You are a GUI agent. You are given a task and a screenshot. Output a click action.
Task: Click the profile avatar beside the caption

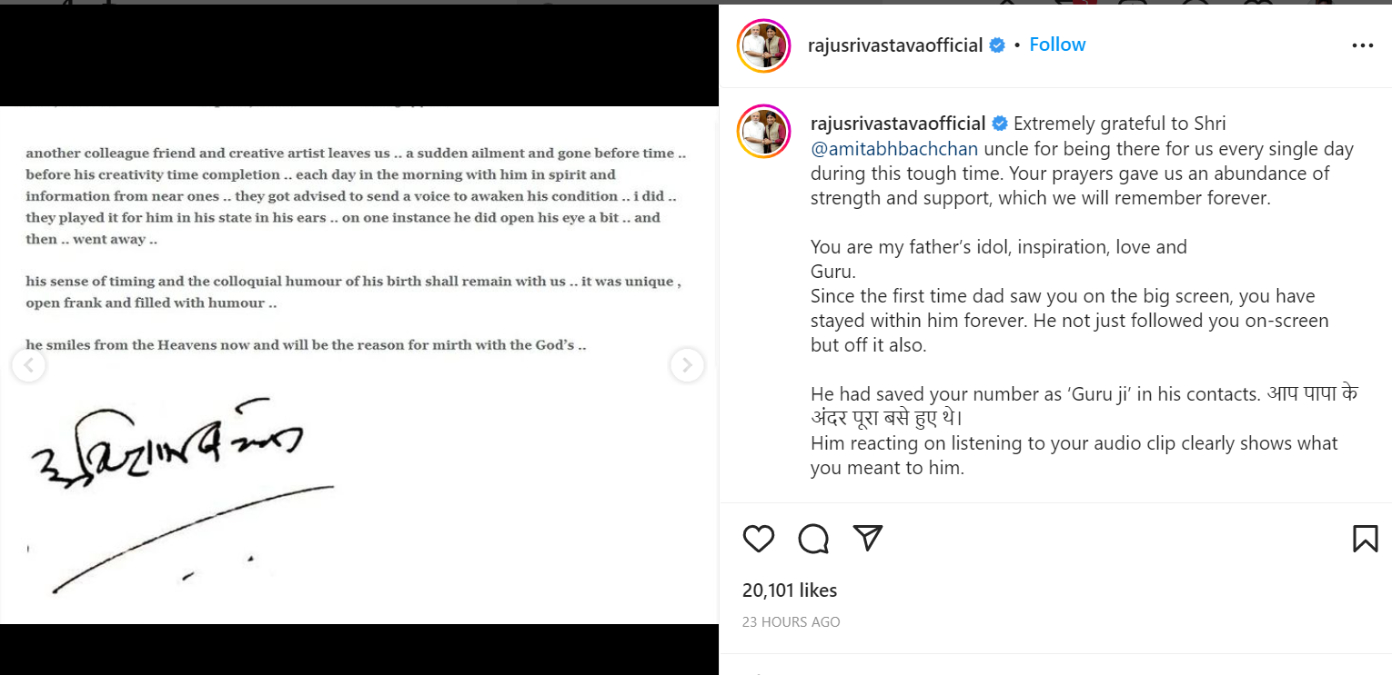tap(764, 131)
